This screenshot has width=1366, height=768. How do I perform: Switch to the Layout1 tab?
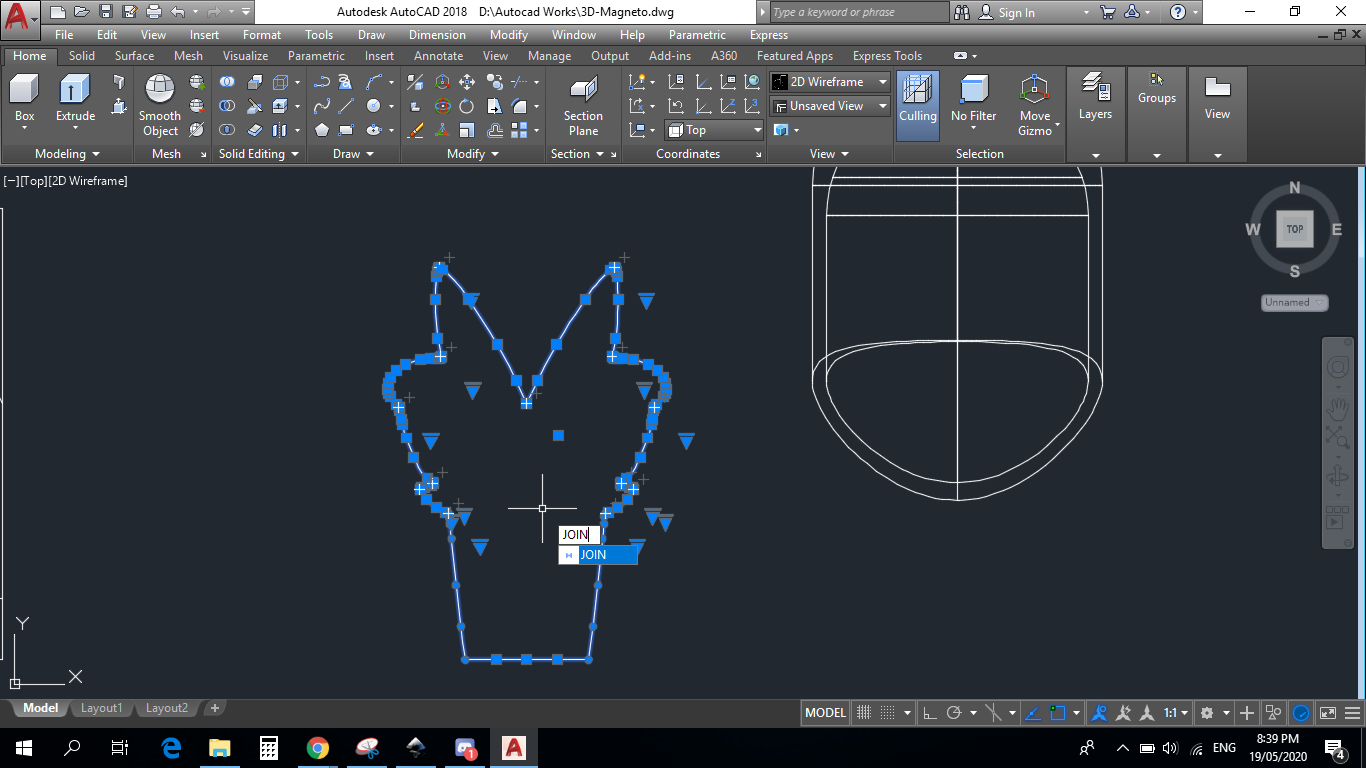(101, 708)
